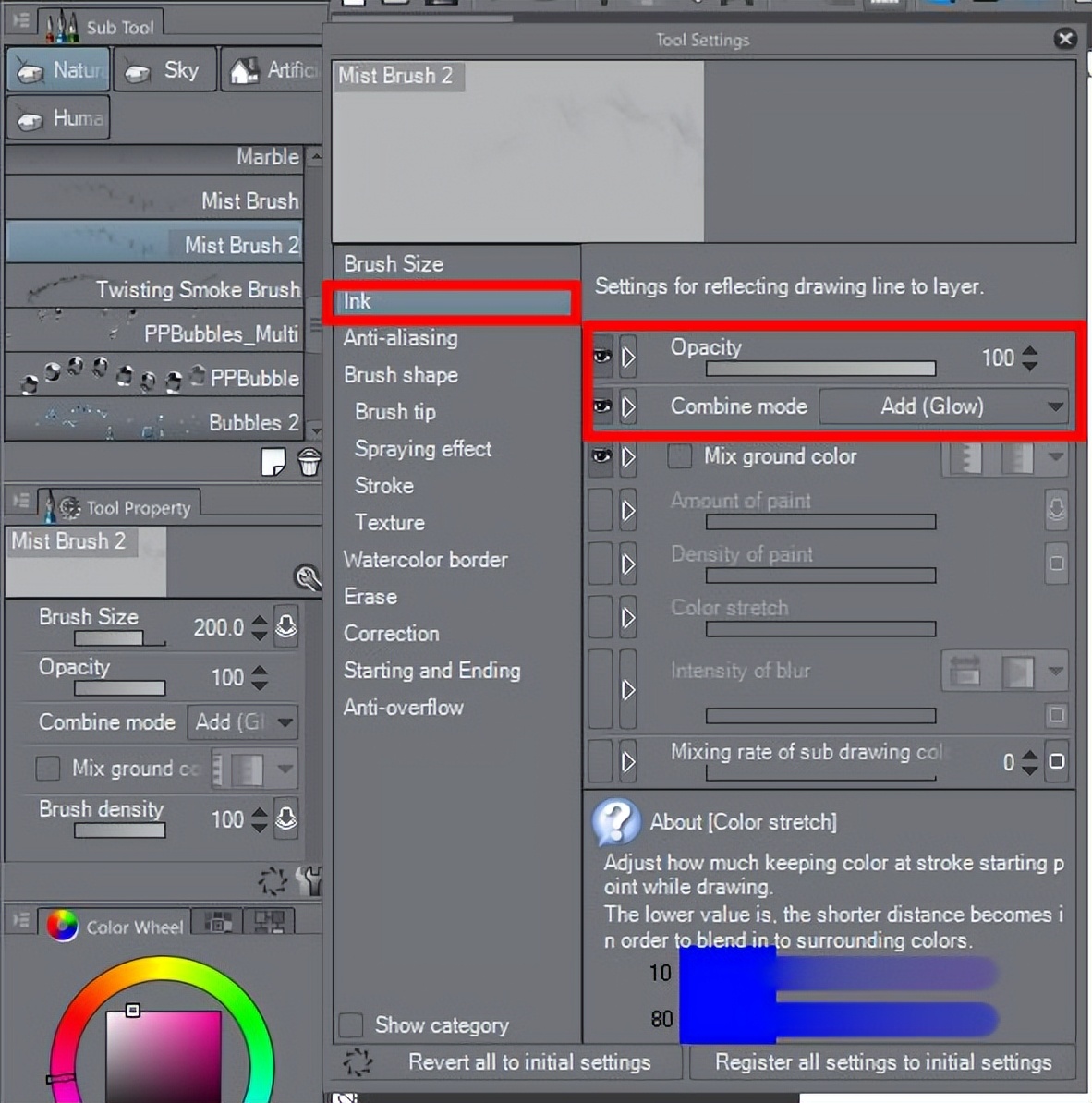Image resolution: width=1092 pixels, height=1103 pixels.
Task: Open Brush density dynamics icon in Tool Property
Action: [x=285, y=818]
